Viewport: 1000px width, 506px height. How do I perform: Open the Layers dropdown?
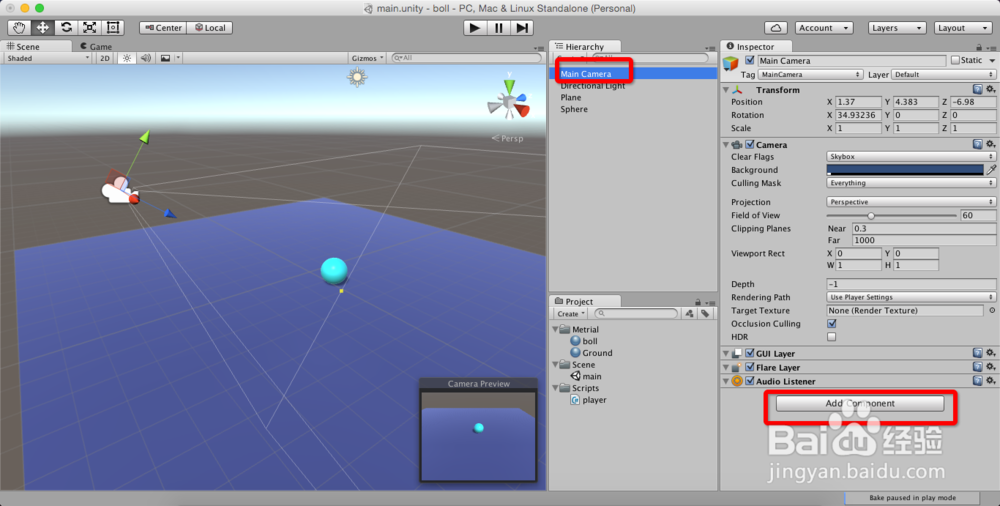point(897,28)
